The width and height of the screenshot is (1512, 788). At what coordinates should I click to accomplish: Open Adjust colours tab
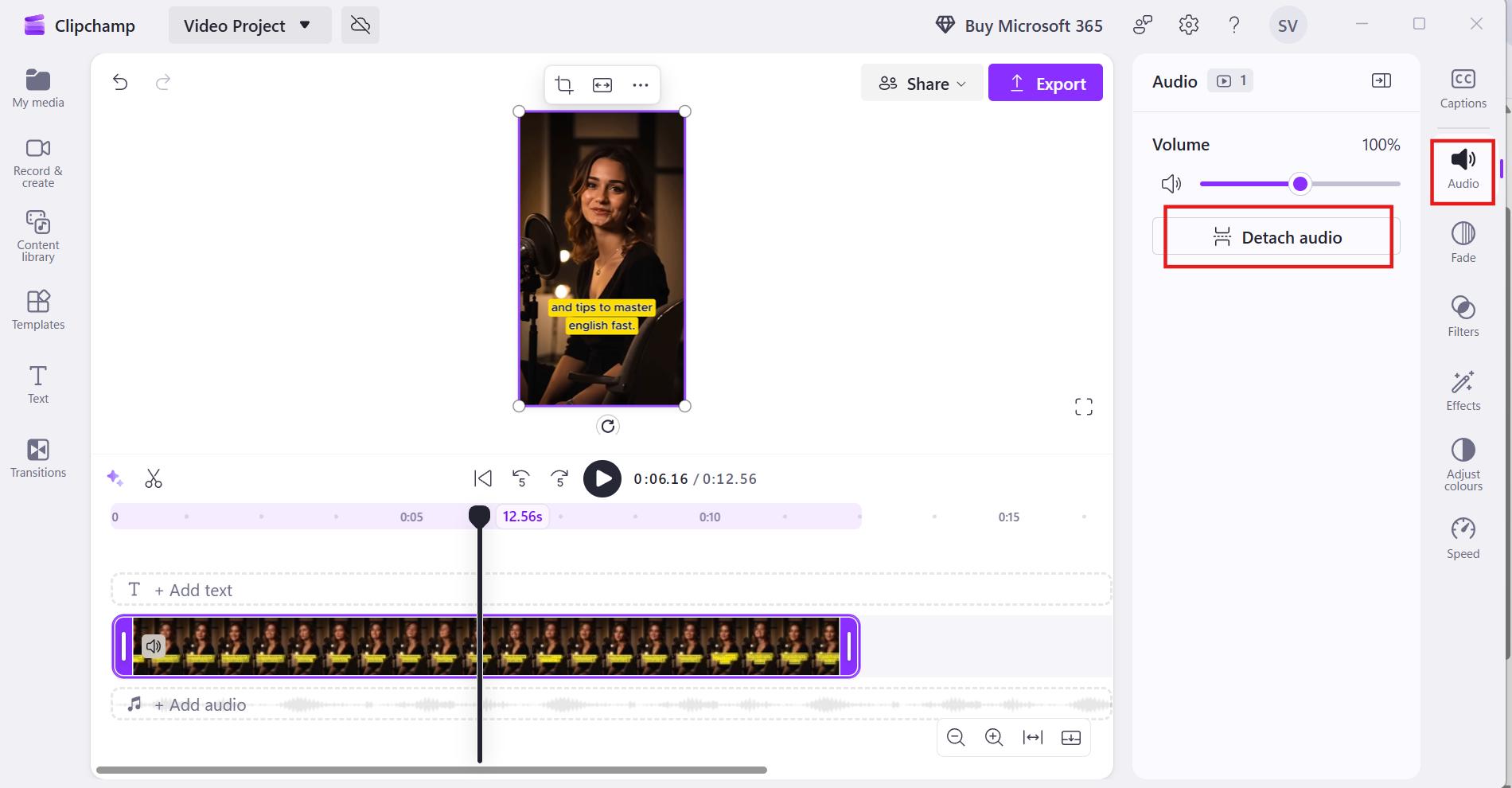point(1463,465)
